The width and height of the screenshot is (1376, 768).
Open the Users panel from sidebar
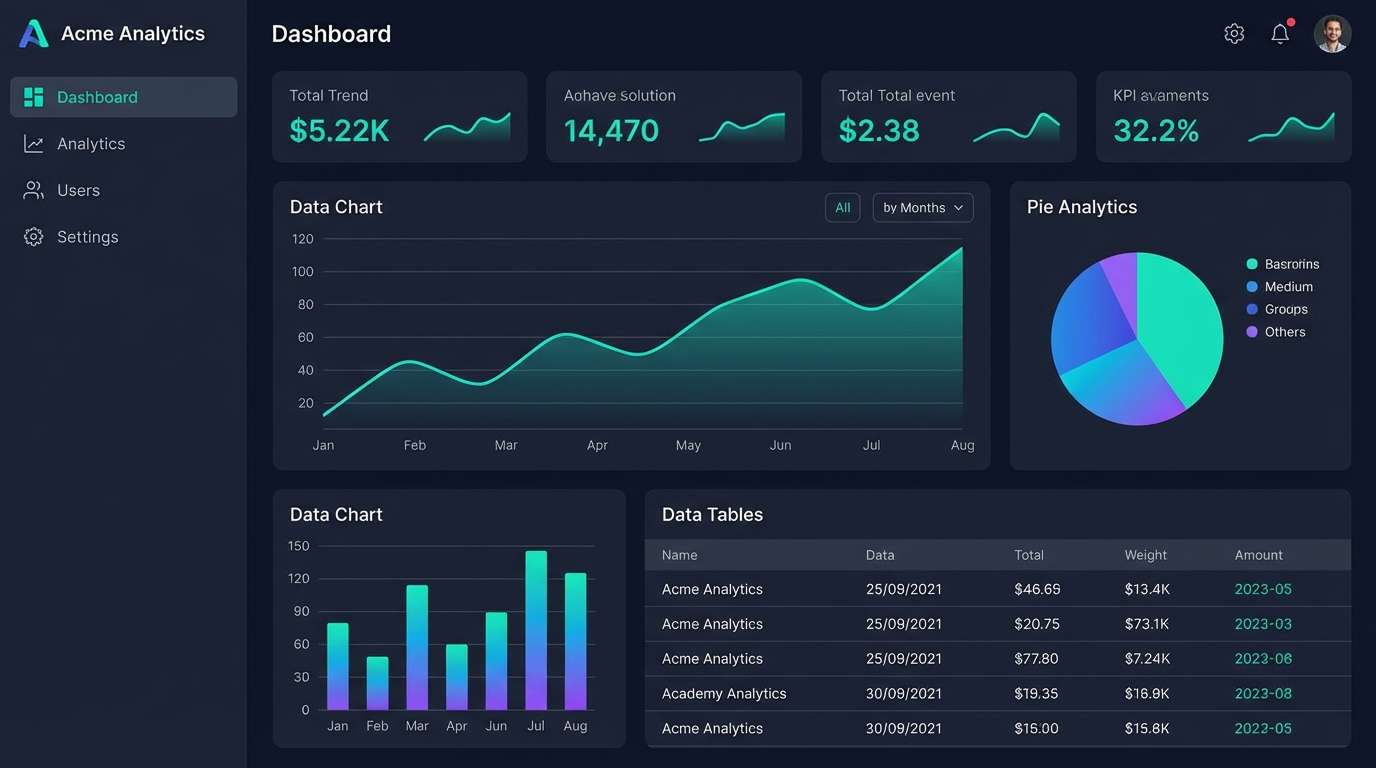pyautogui.click(x=33, y=190)
